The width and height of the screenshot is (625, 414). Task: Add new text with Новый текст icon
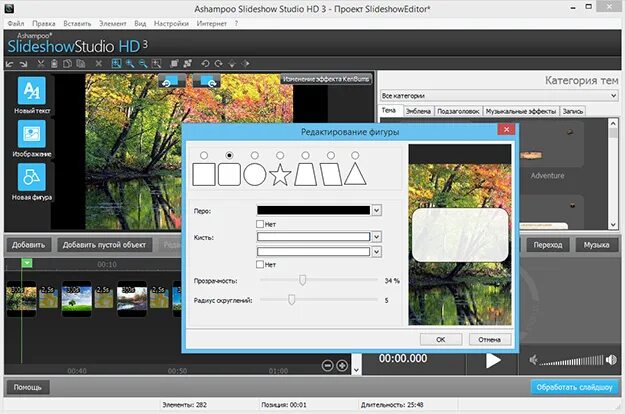[x=31, y=90]
